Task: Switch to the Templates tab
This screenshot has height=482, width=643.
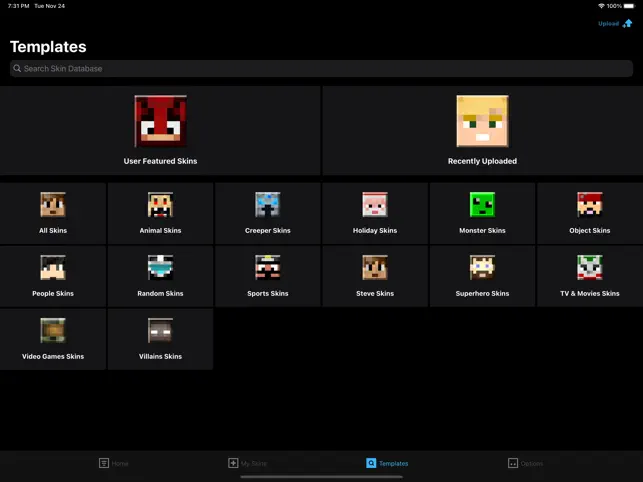Action: click(387, 463)
